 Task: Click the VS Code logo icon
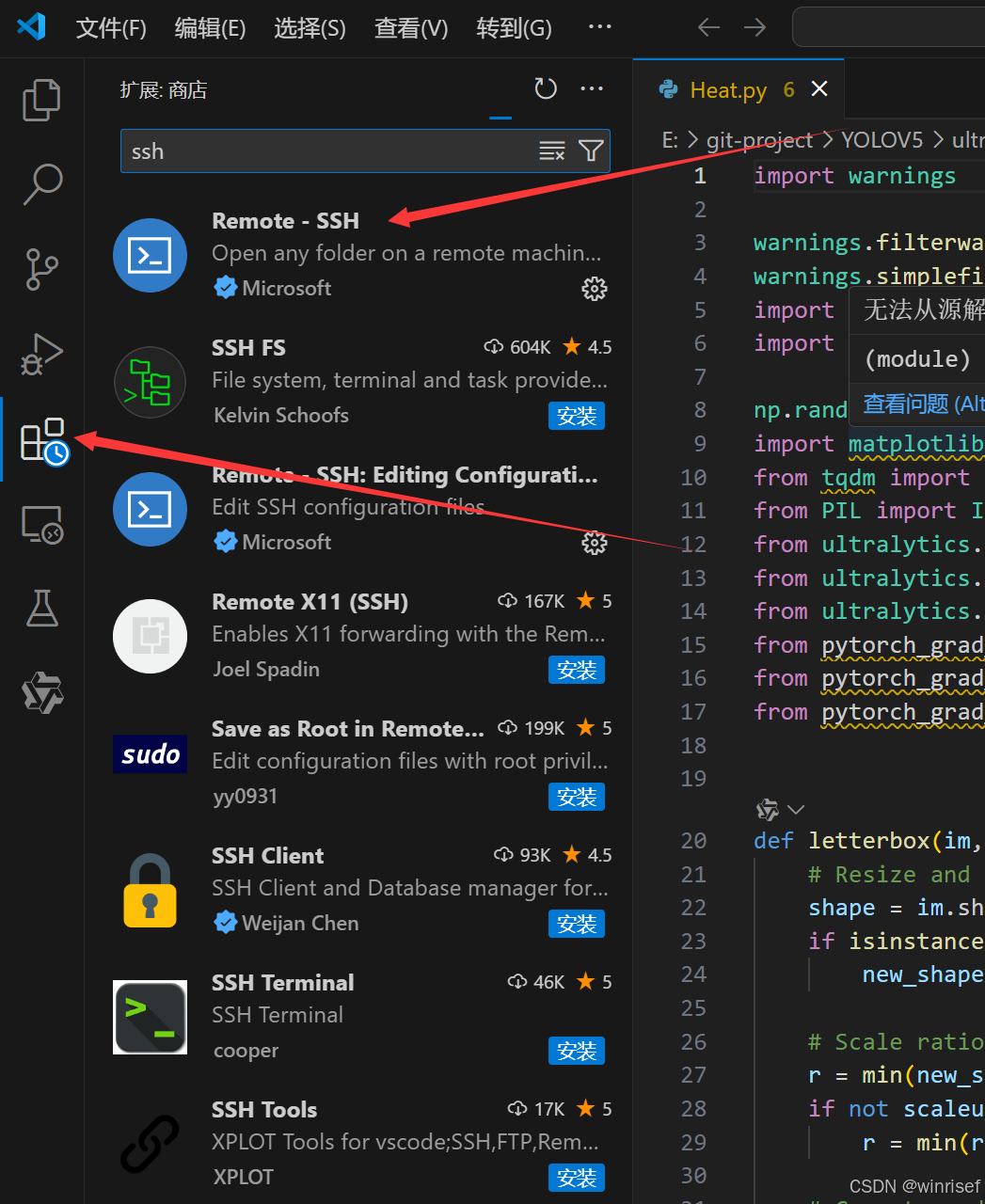click(x=31, y=26)
